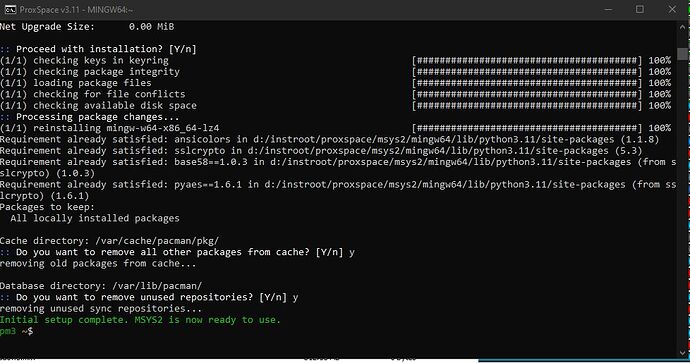Click the 'Cache directory: /var/cache/pacman/pkg/' line

click(x=109, y=241)
